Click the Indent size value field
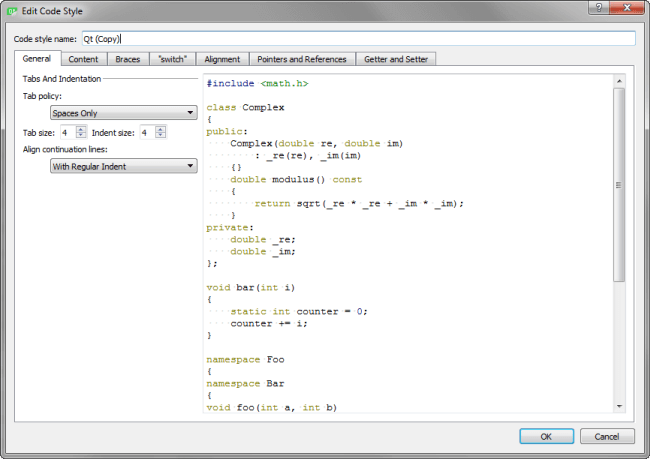 148,133
